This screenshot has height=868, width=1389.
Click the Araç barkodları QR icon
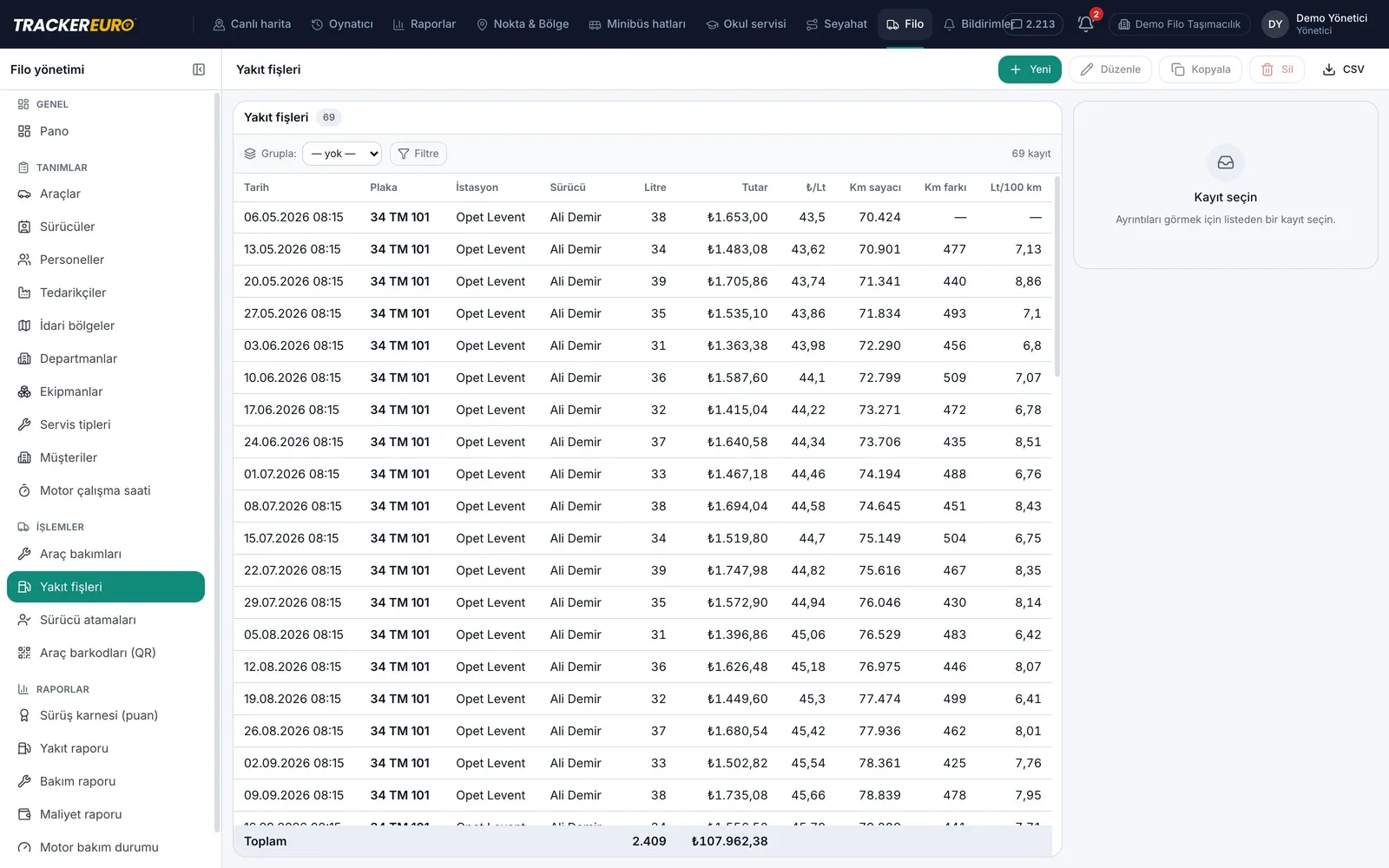24,653
